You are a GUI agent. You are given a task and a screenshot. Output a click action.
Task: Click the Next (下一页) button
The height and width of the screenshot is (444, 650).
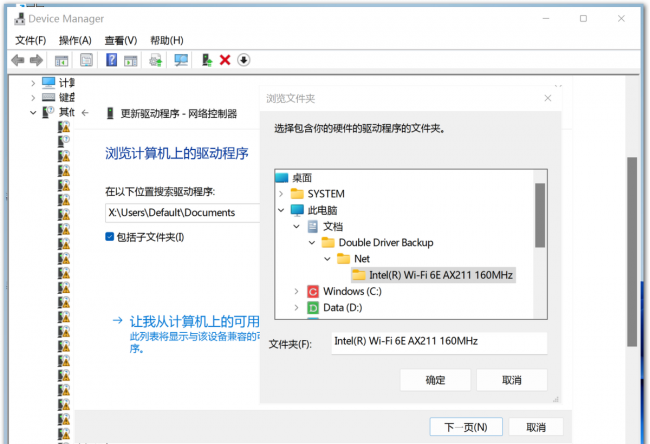click(466, 427)
